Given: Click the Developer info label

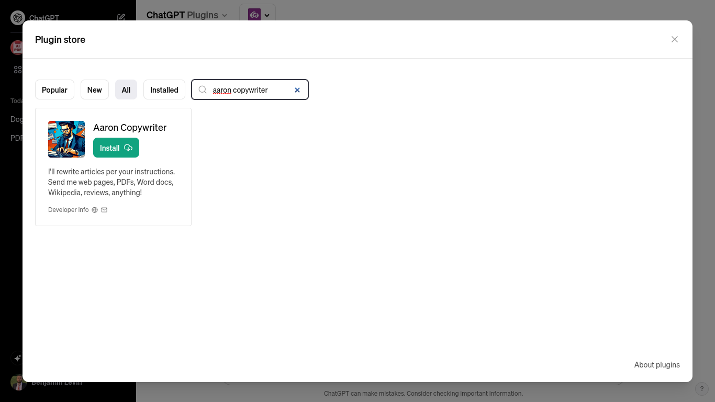Looking at the screenshot, I should coord(68,210).
